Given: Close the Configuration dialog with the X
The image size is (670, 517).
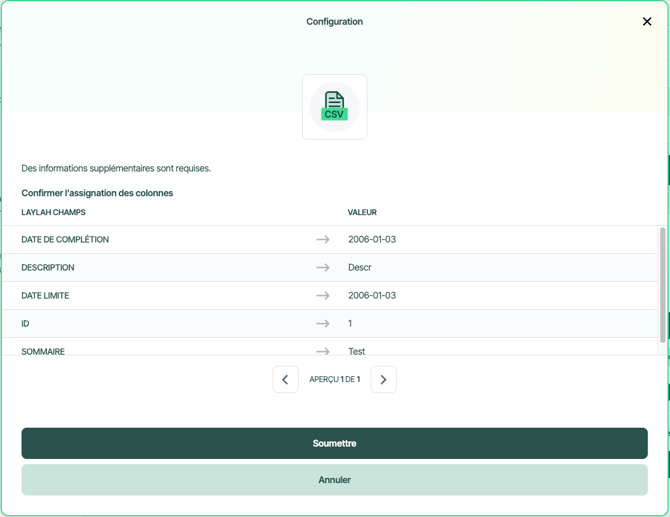Looking at the screenshot, I should pos(647,21).
